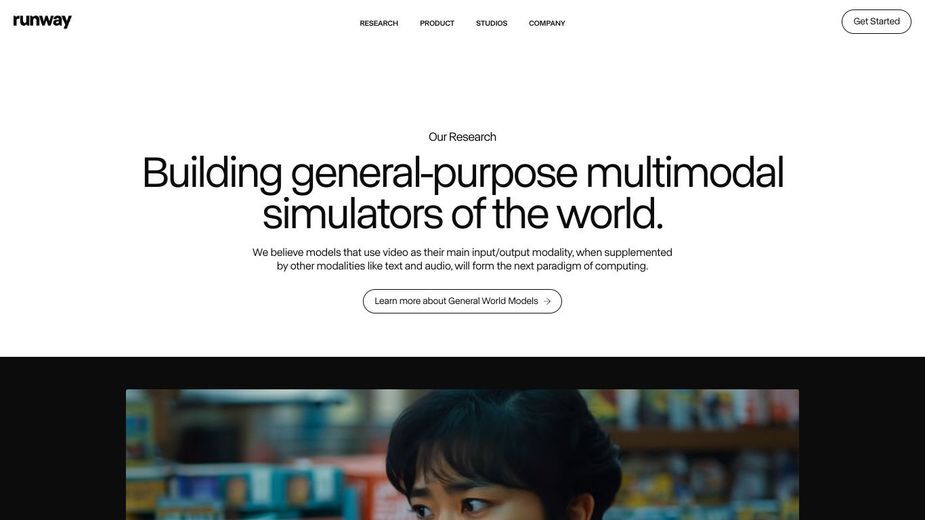Click the word "multimodal" in the headline
The width and height of the screenshot is (925, 520).
(685, 172)
